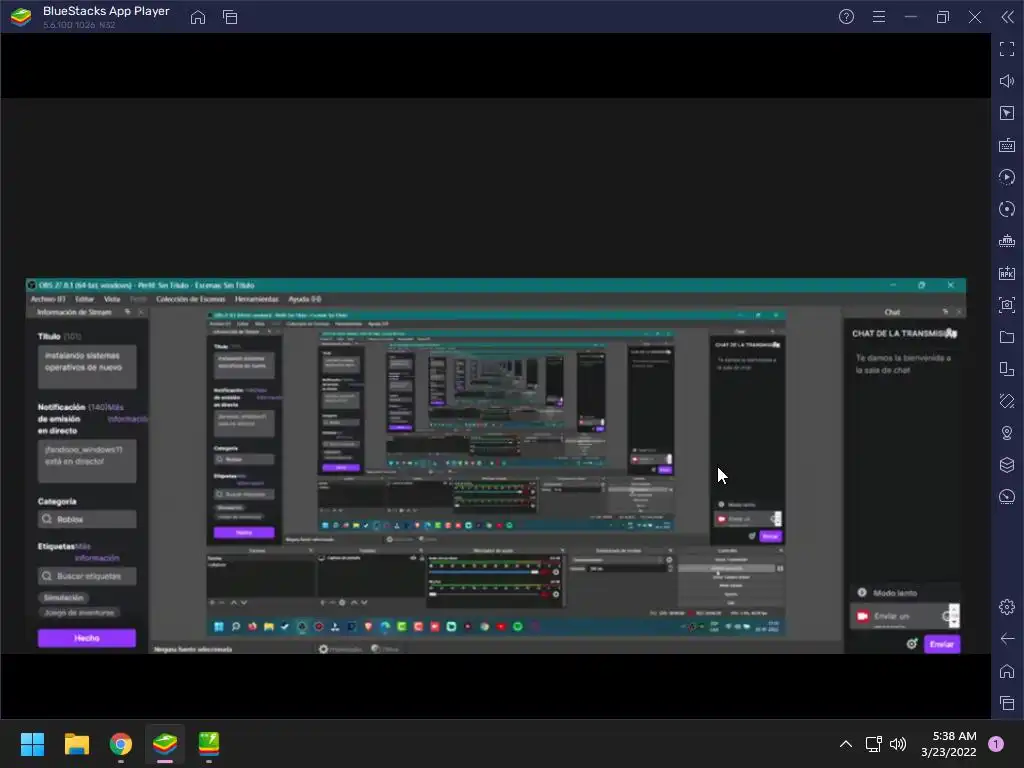The image size is (1024, 768).
Task: Click the Notificación de emisión text box
Action: 87,461
